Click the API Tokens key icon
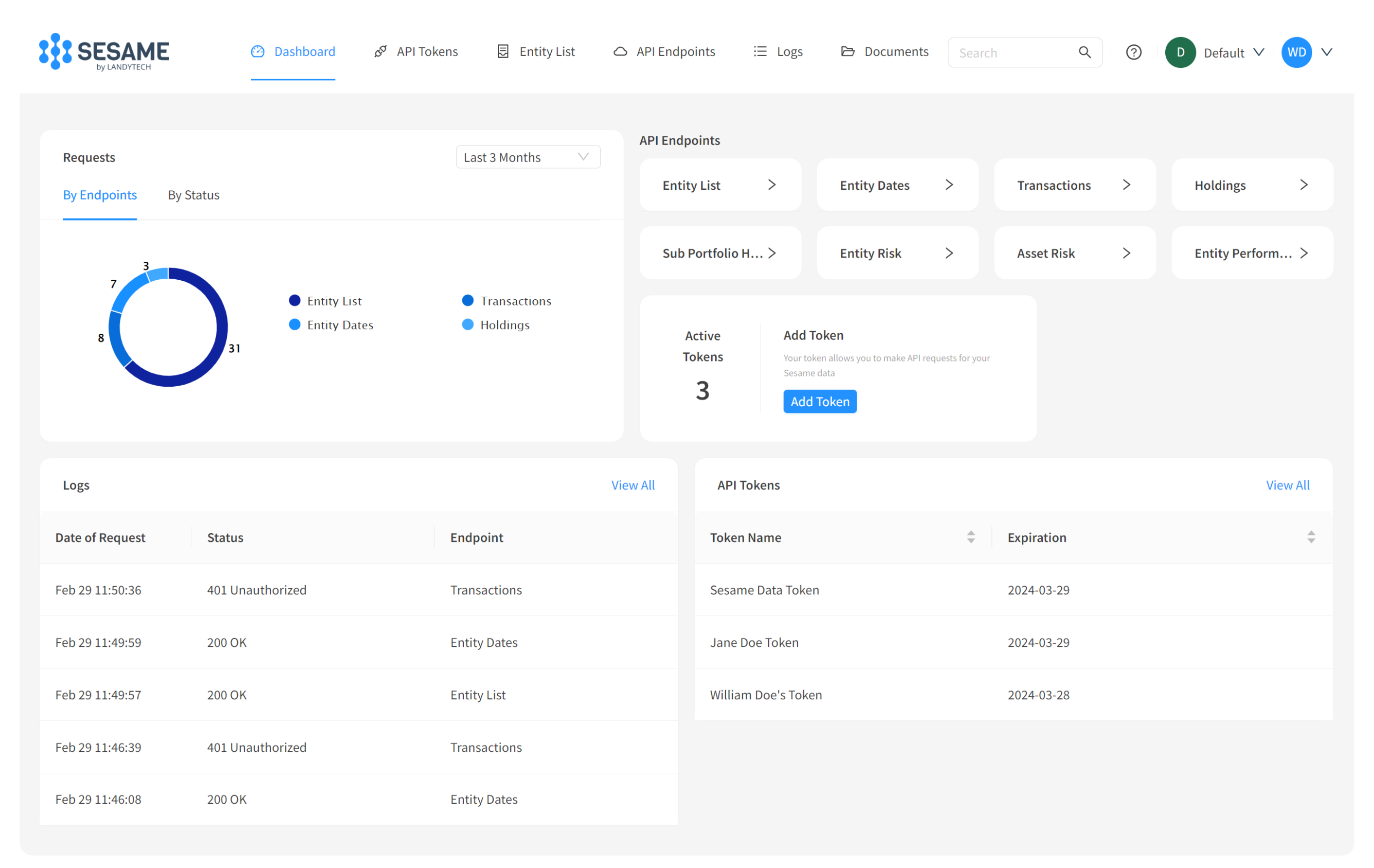1374x868 pixels. (x=380, y=51)
